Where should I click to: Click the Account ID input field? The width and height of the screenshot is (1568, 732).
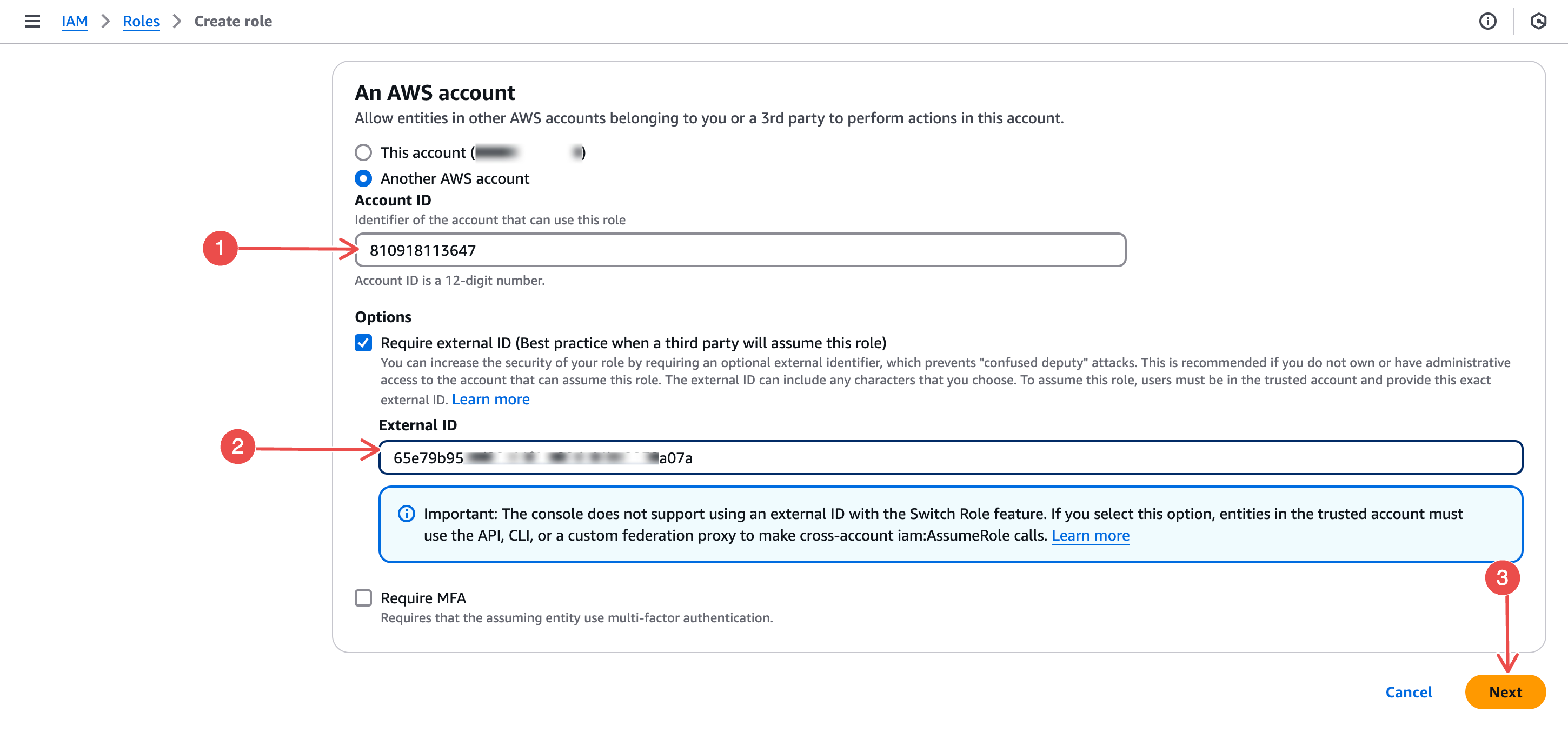[740, 249]
